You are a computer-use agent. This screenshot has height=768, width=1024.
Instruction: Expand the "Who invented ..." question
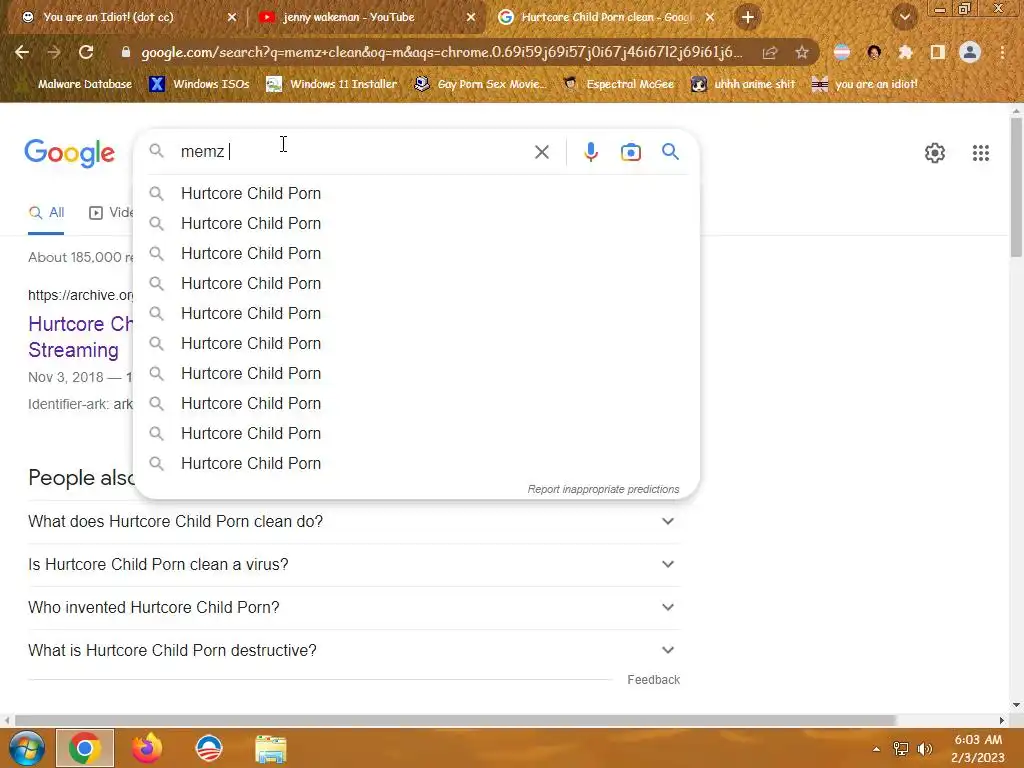coord(354,607)
